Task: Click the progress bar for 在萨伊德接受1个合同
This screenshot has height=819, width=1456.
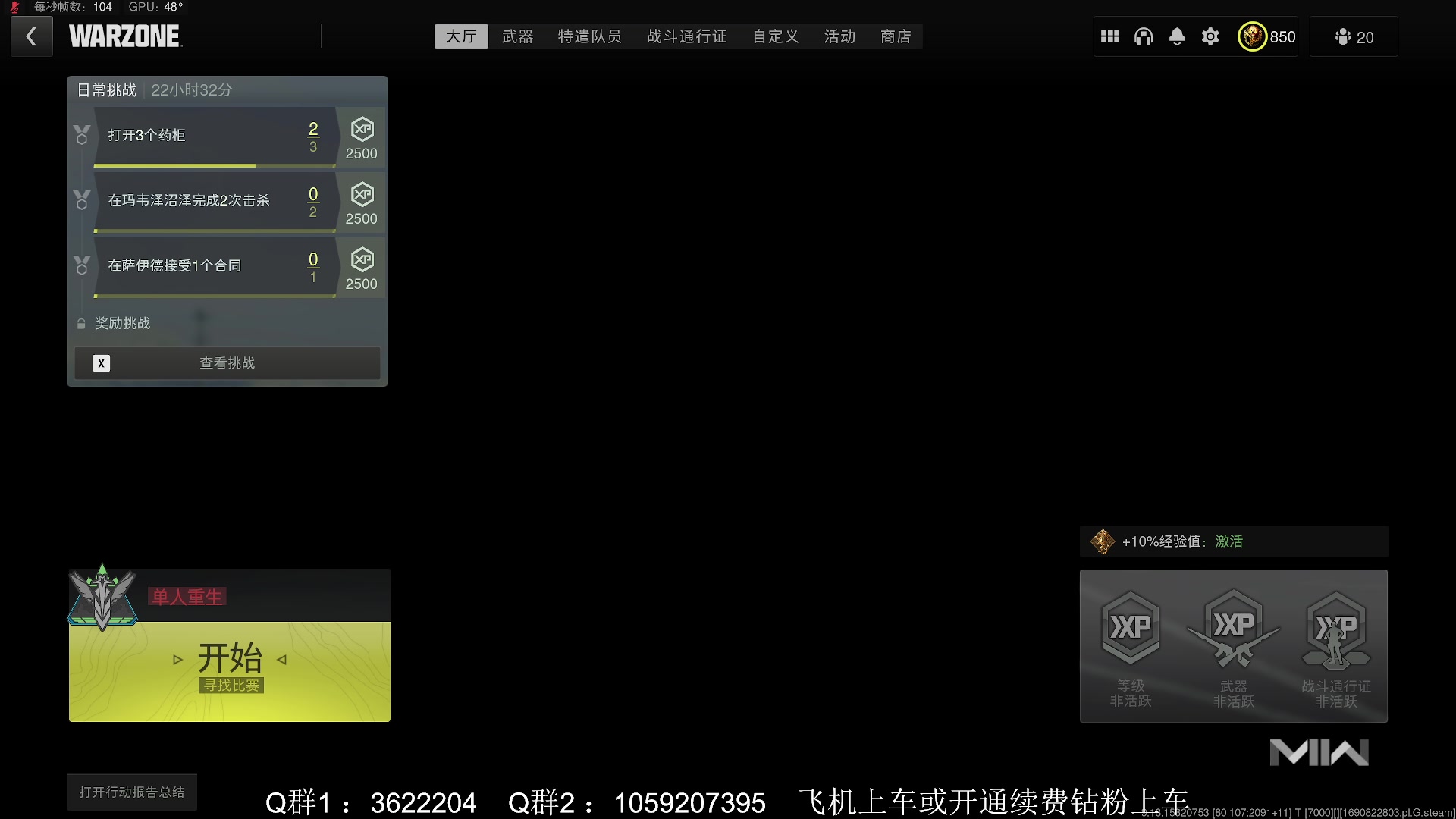Action: tap(215, 296)
